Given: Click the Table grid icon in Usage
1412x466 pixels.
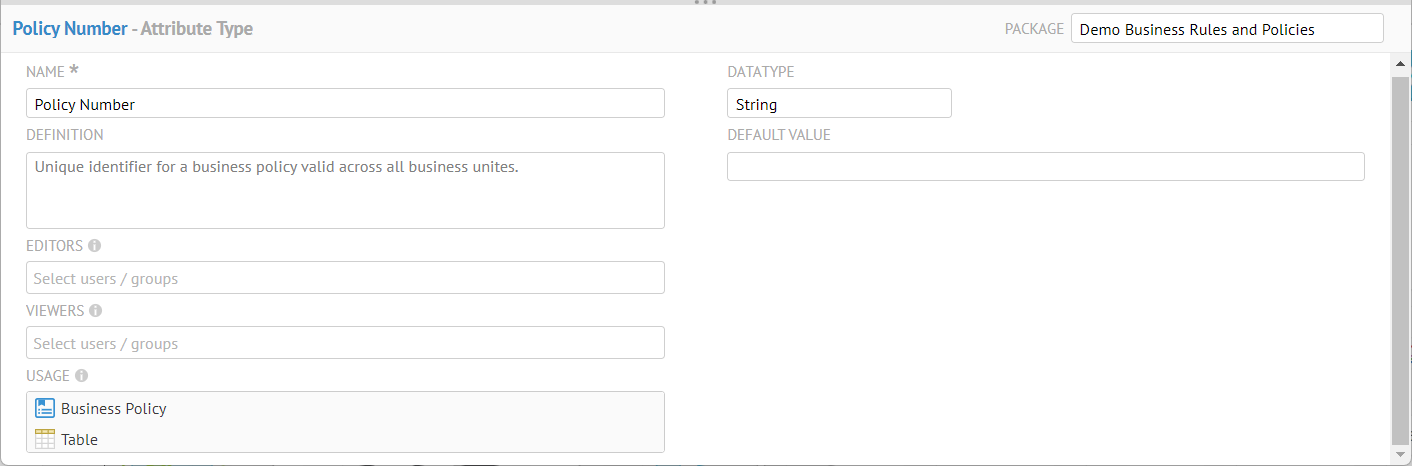Looking at the screenshot, I should (x=45, y=439).
